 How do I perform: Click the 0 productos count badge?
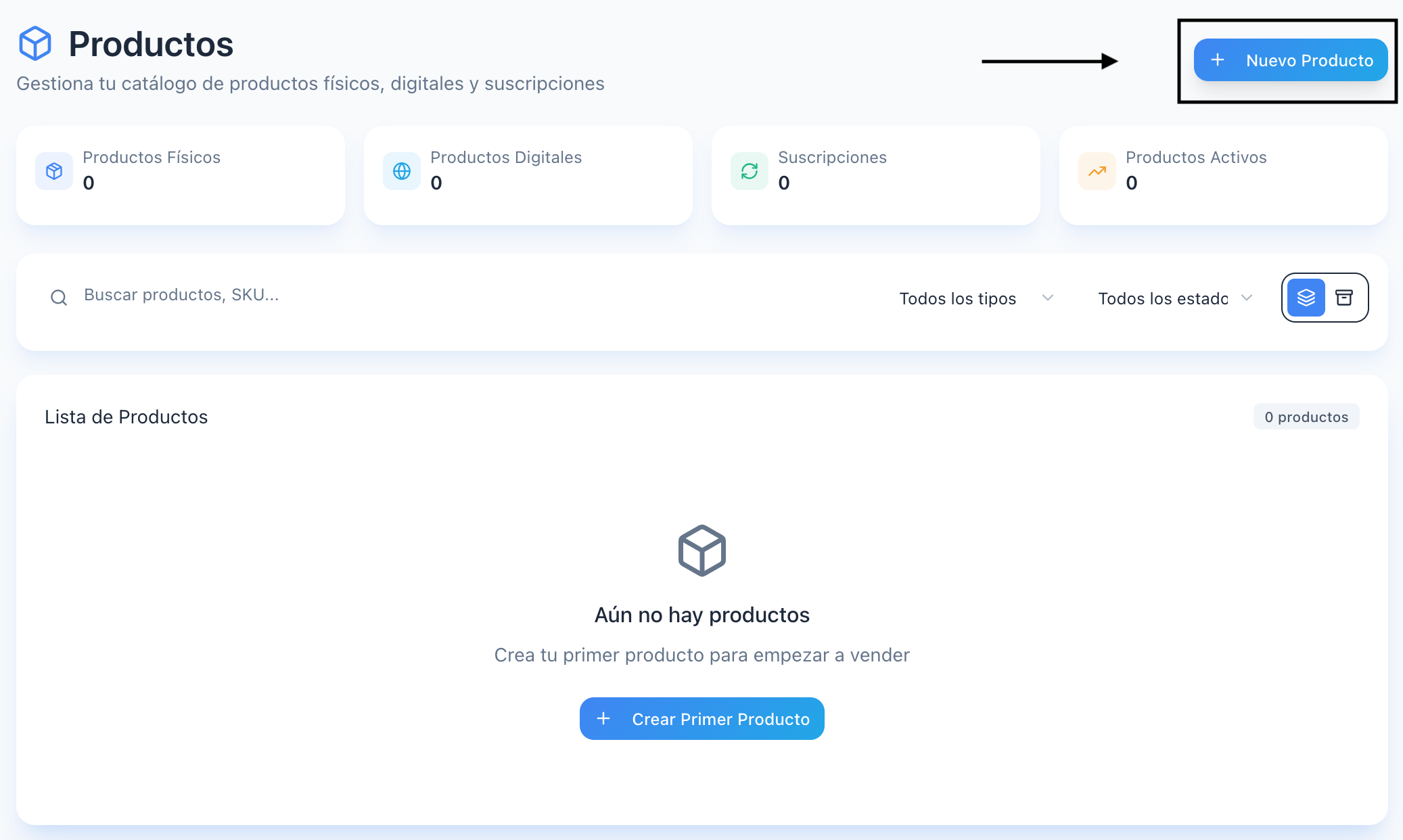coord(1306,417)
